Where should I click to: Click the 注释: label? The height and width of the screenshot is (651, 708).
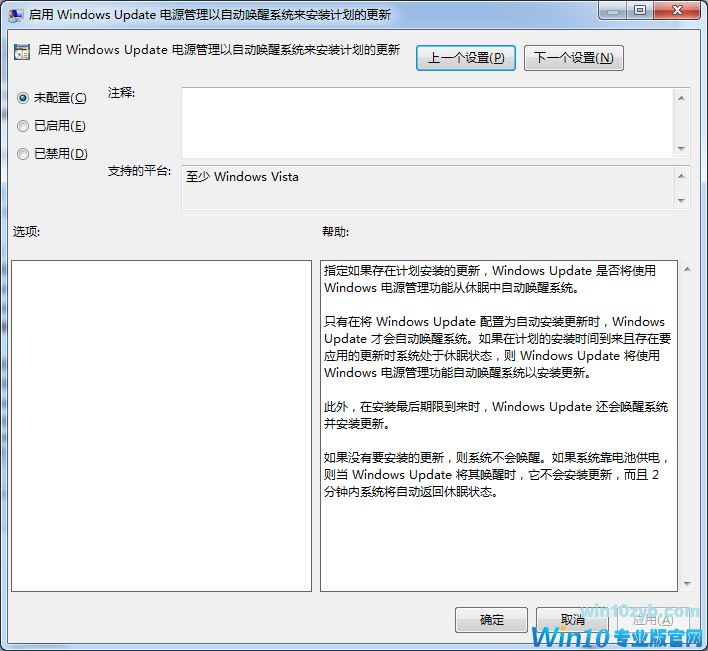121,93
